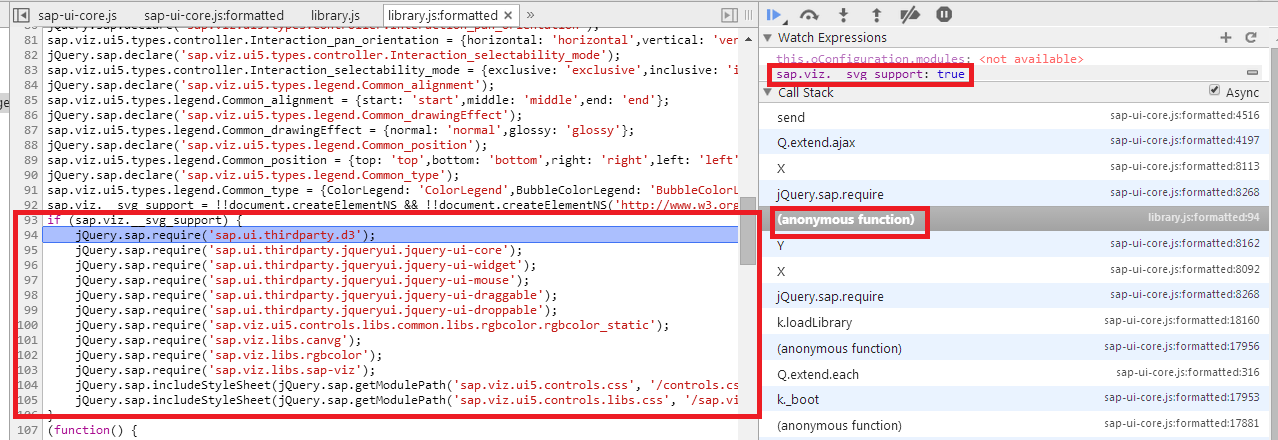Switch to the sap-ui-core.js tab
Viewport: 1278px width, 440px height.
click(x=77, y=16)
